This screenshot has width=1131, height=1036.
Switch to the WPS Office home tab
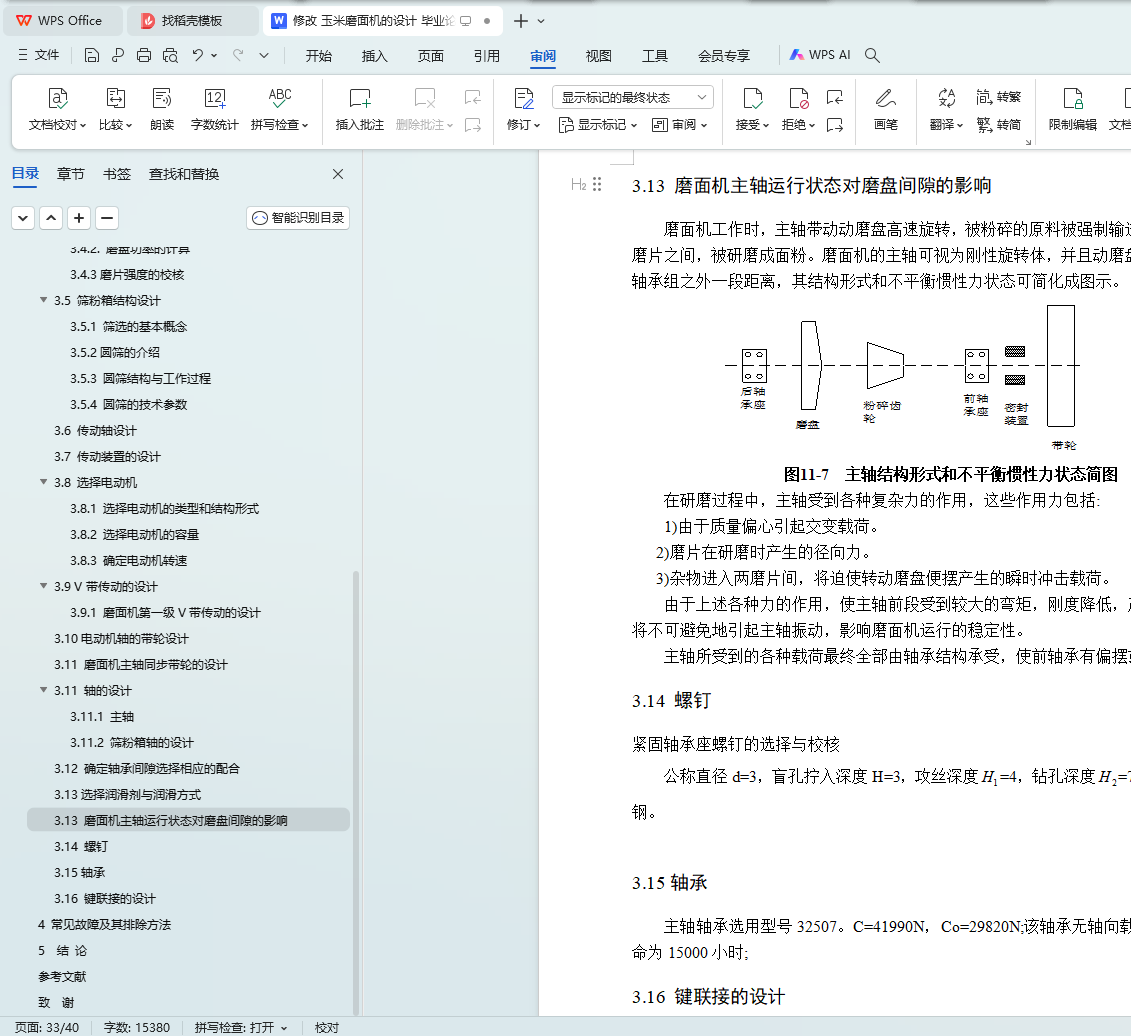click(x=62, y=21)
